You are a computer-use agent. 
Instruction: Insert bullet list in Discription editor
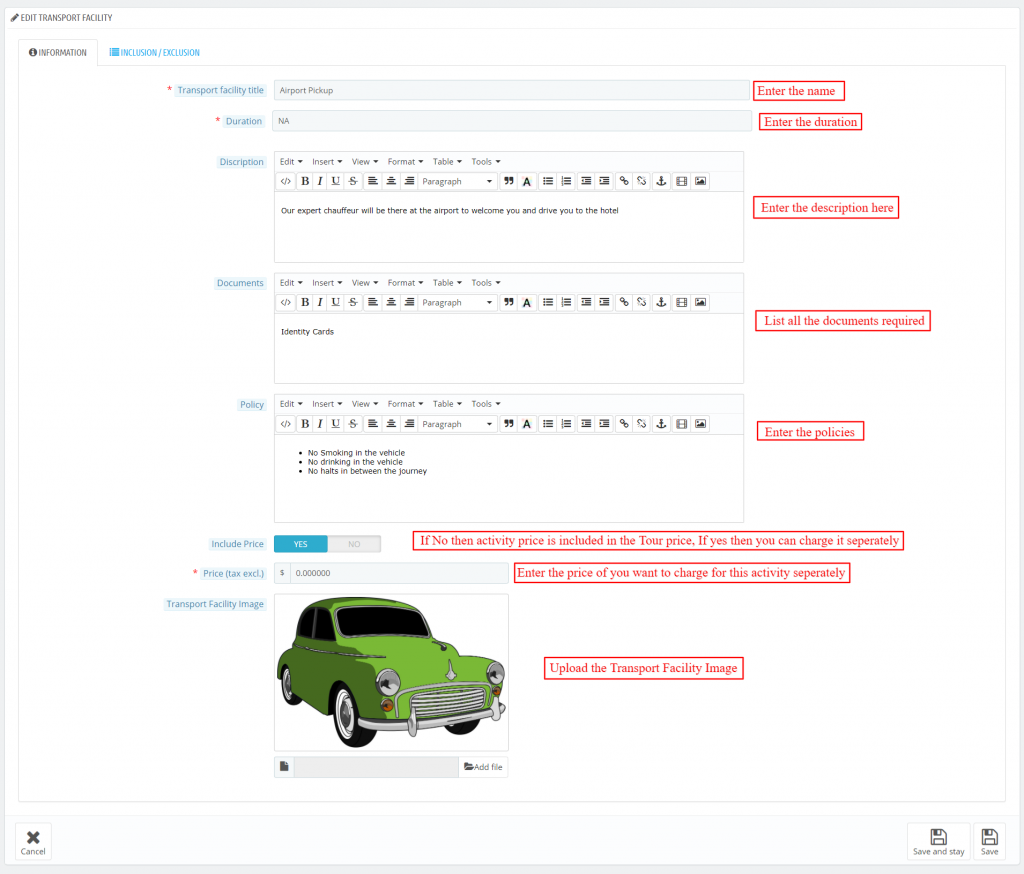(548, 181)
